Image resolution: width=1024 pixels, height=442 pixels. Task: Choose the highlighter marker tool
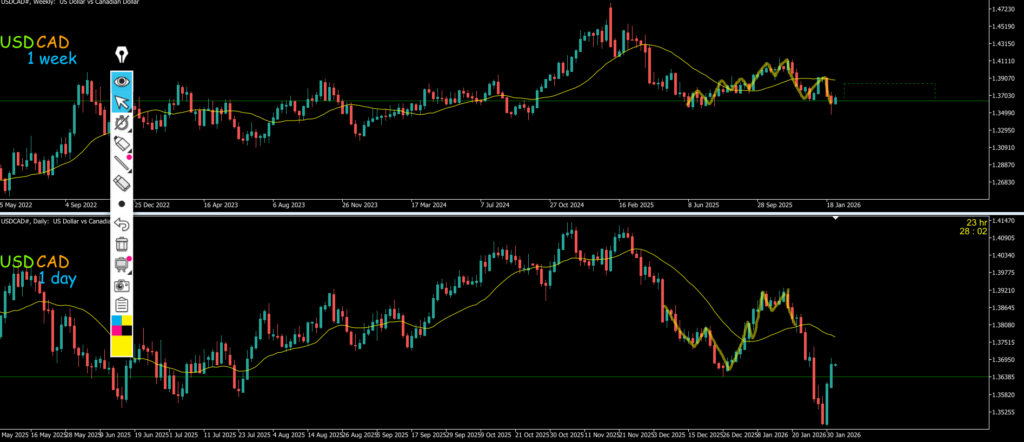(x=122, y=145)
